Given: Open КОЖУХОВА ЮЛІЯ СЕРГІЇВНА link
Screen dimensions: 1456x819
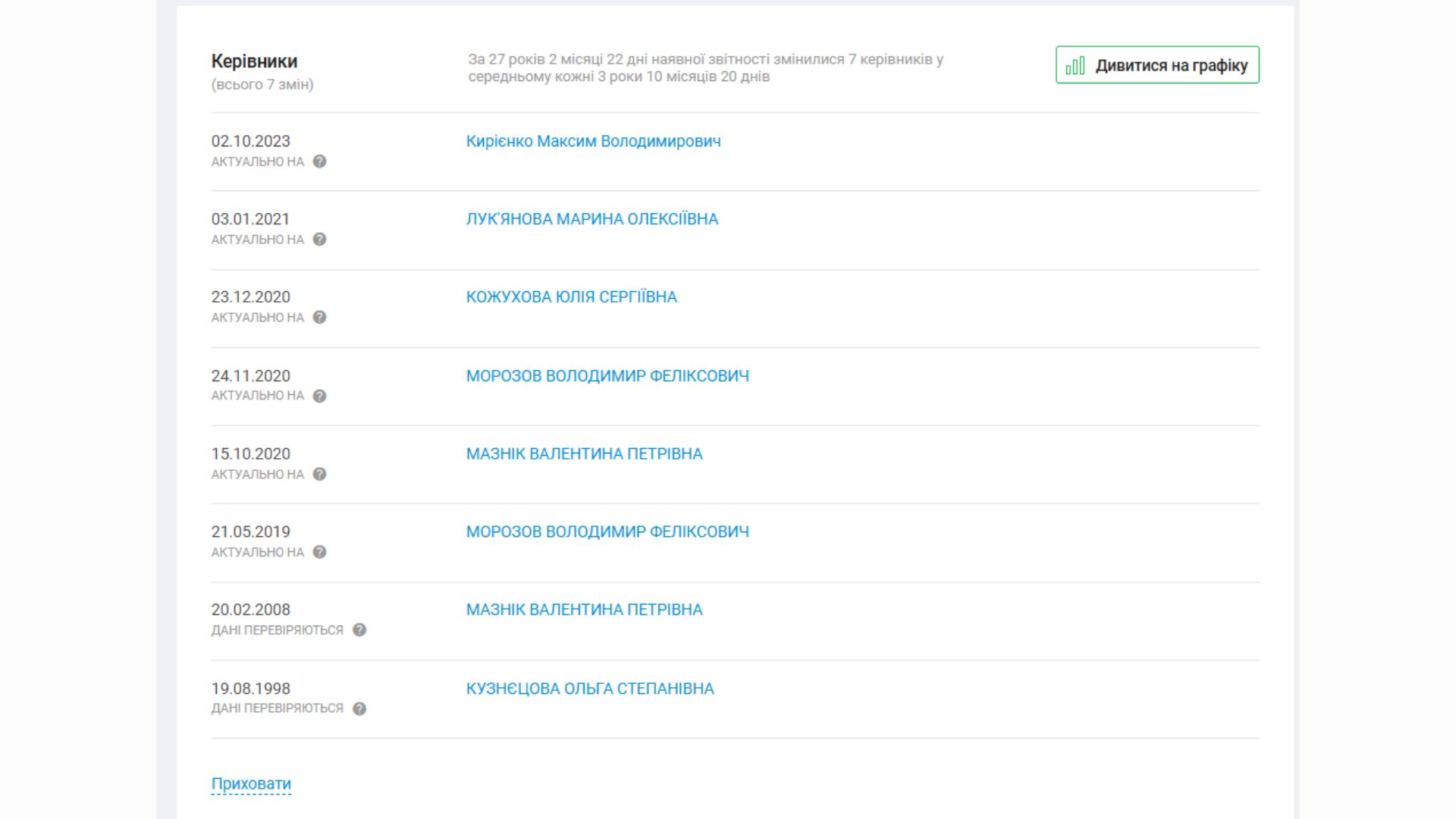Looking at the screenshot, I should 571,297.
